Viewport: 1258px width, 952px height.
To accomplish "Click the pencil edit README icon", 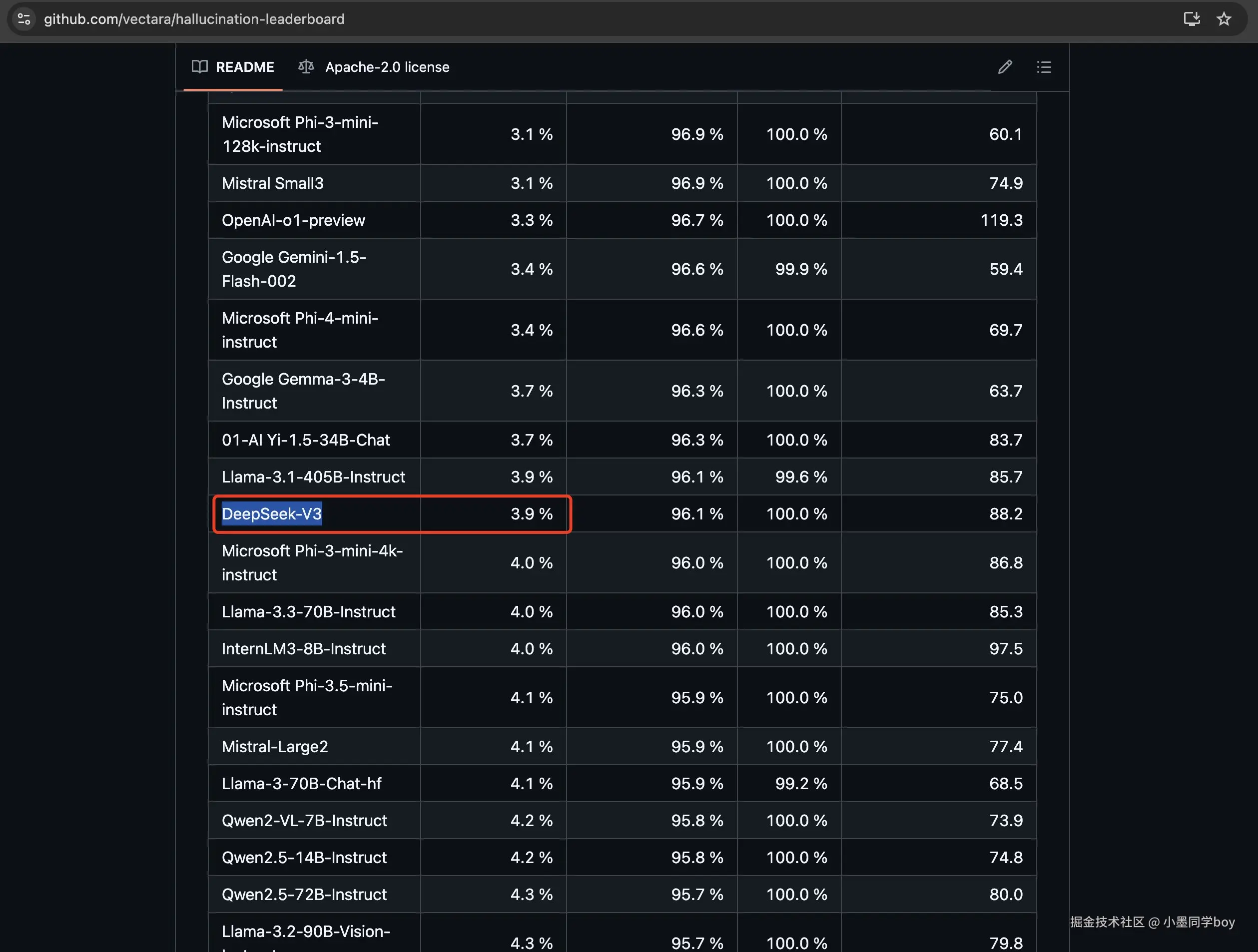I will 1004,67.
